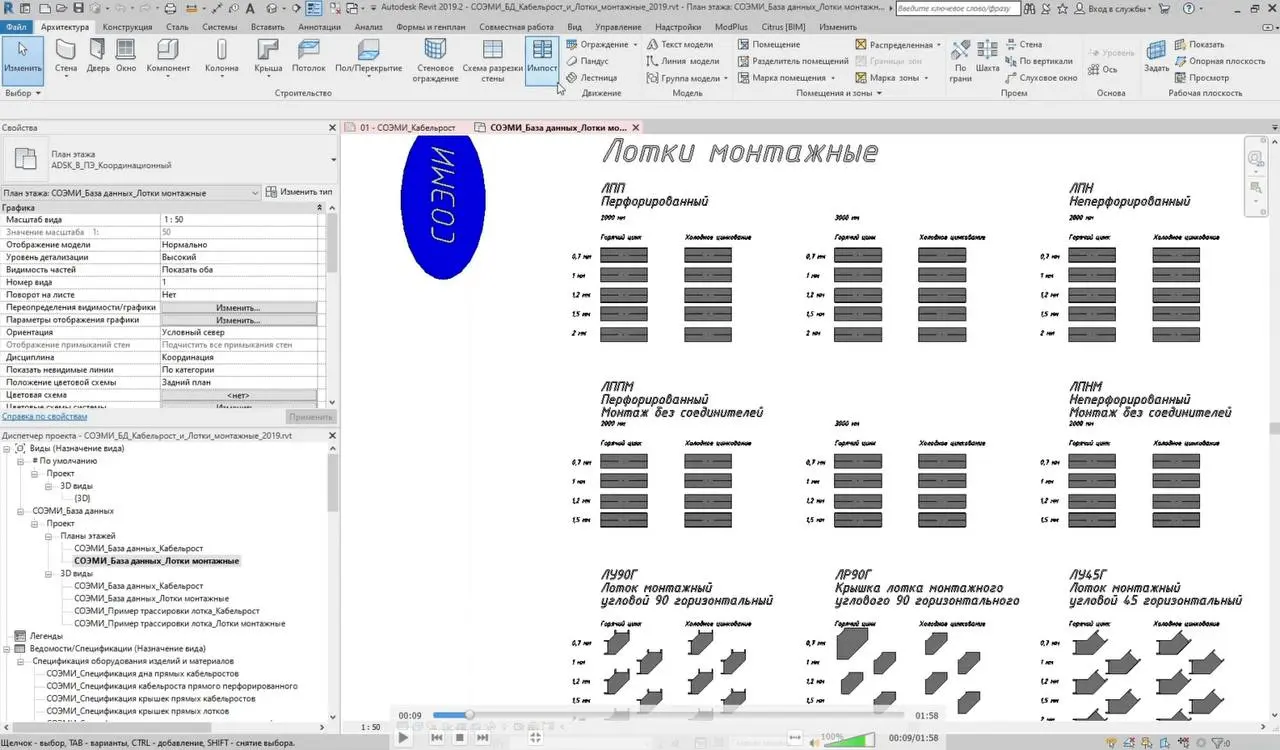The width and height of the screenshot is (1280, 750).
Task: Open the Группа модели dropdown
Action: click(726, 77)
